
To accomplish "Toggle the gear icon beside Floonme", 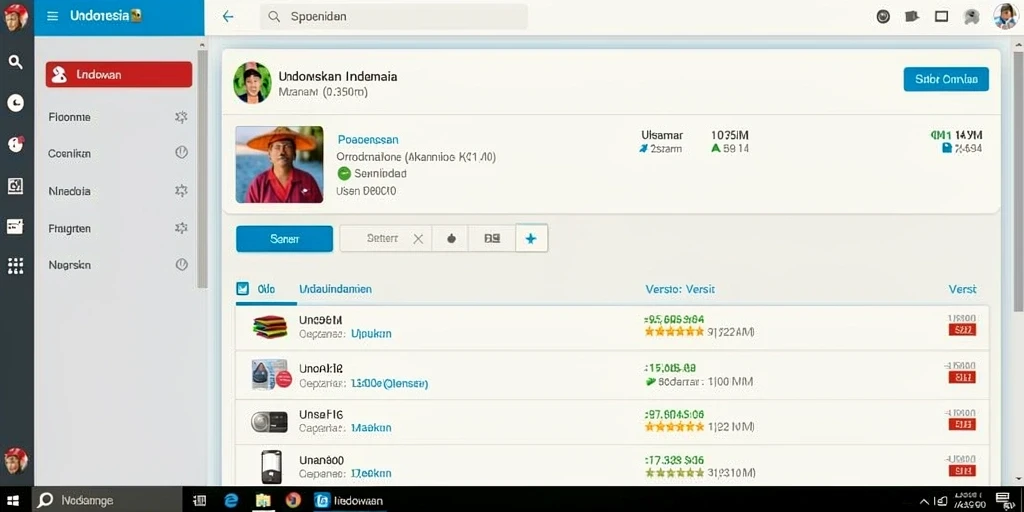I will click(182, 117).
